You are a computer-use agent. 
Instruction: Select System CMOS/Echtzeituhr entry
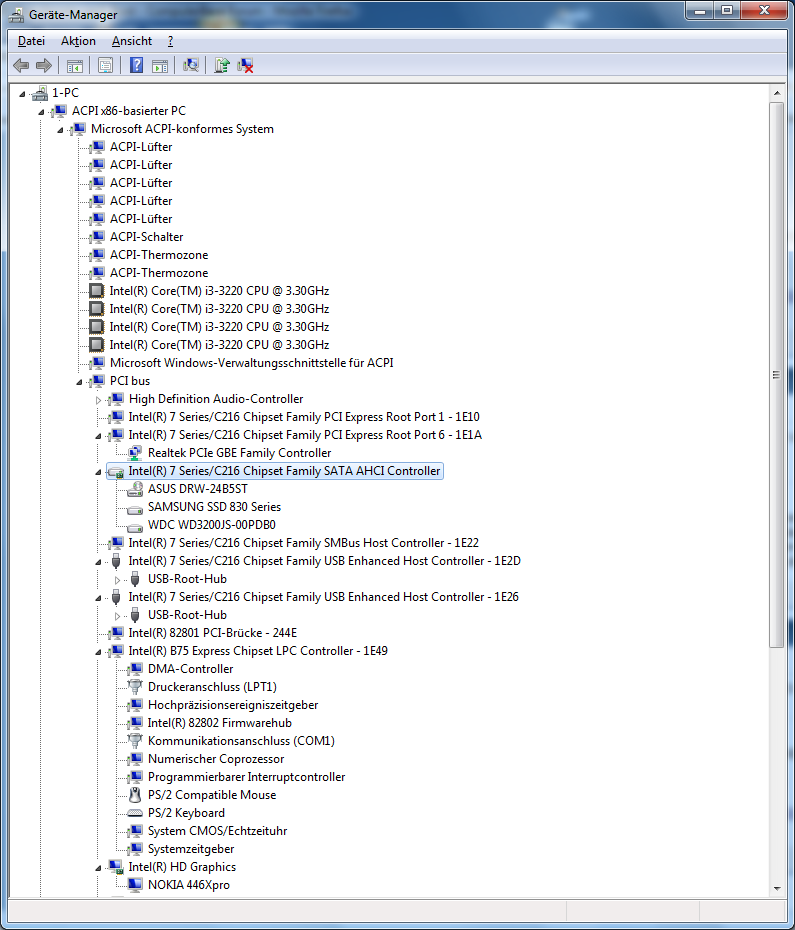tap(217, 831)
